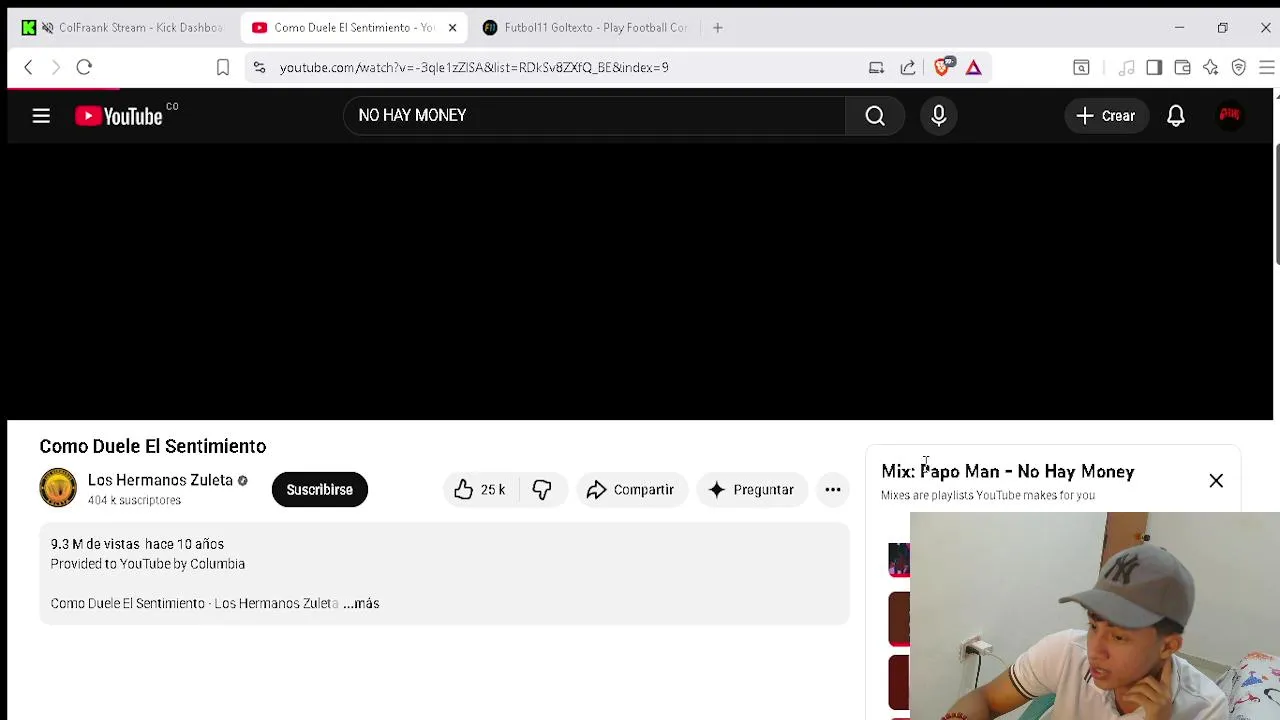
Task: Click the search magnifier button
Action: click(875, 116)
